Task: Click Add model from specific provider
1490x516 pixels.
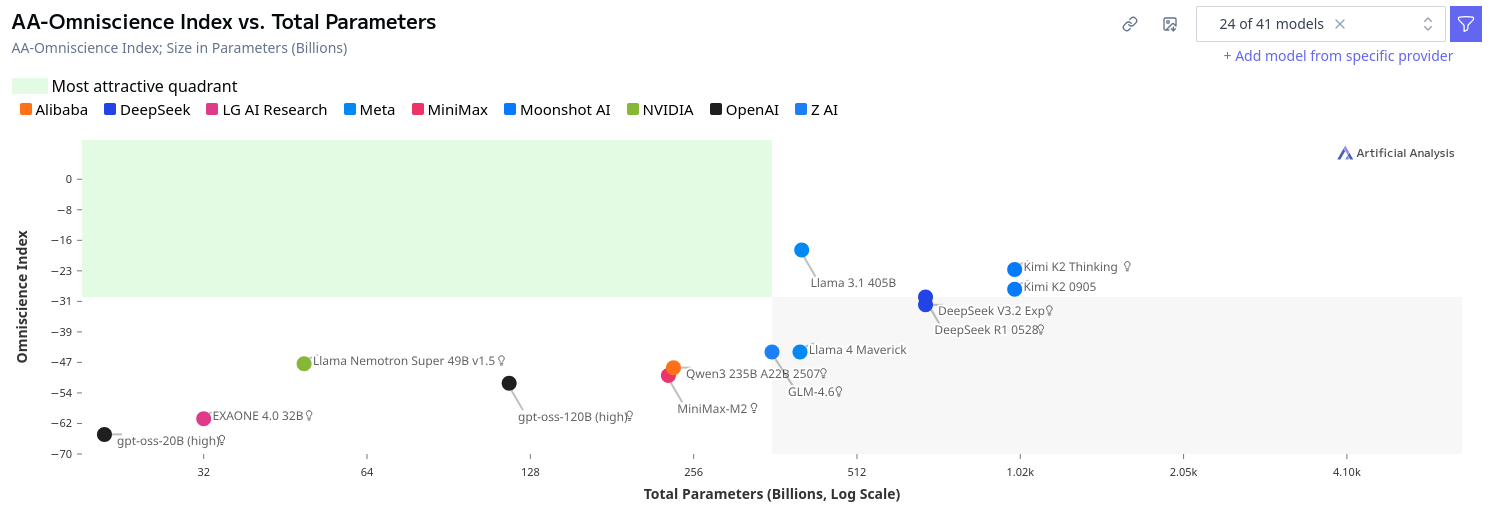Action: click(1338, 56)
